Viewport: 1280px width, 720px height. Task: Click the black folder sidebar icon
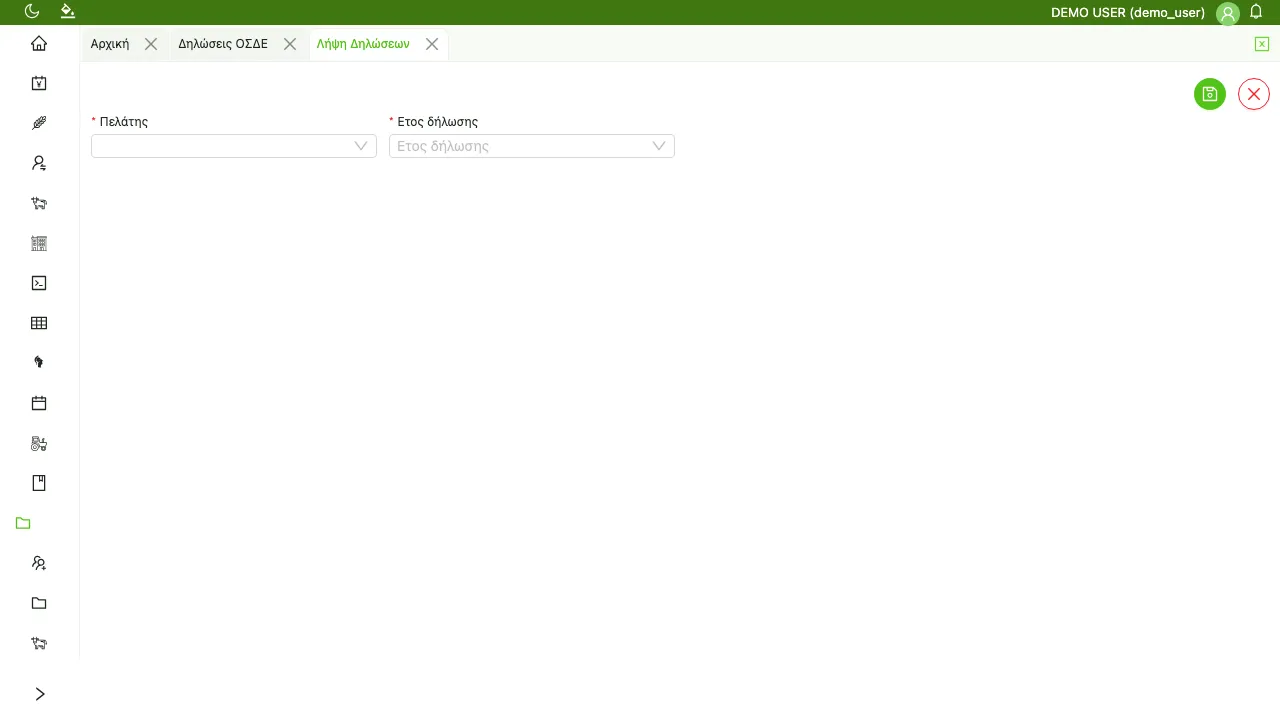tap(39, 603)
